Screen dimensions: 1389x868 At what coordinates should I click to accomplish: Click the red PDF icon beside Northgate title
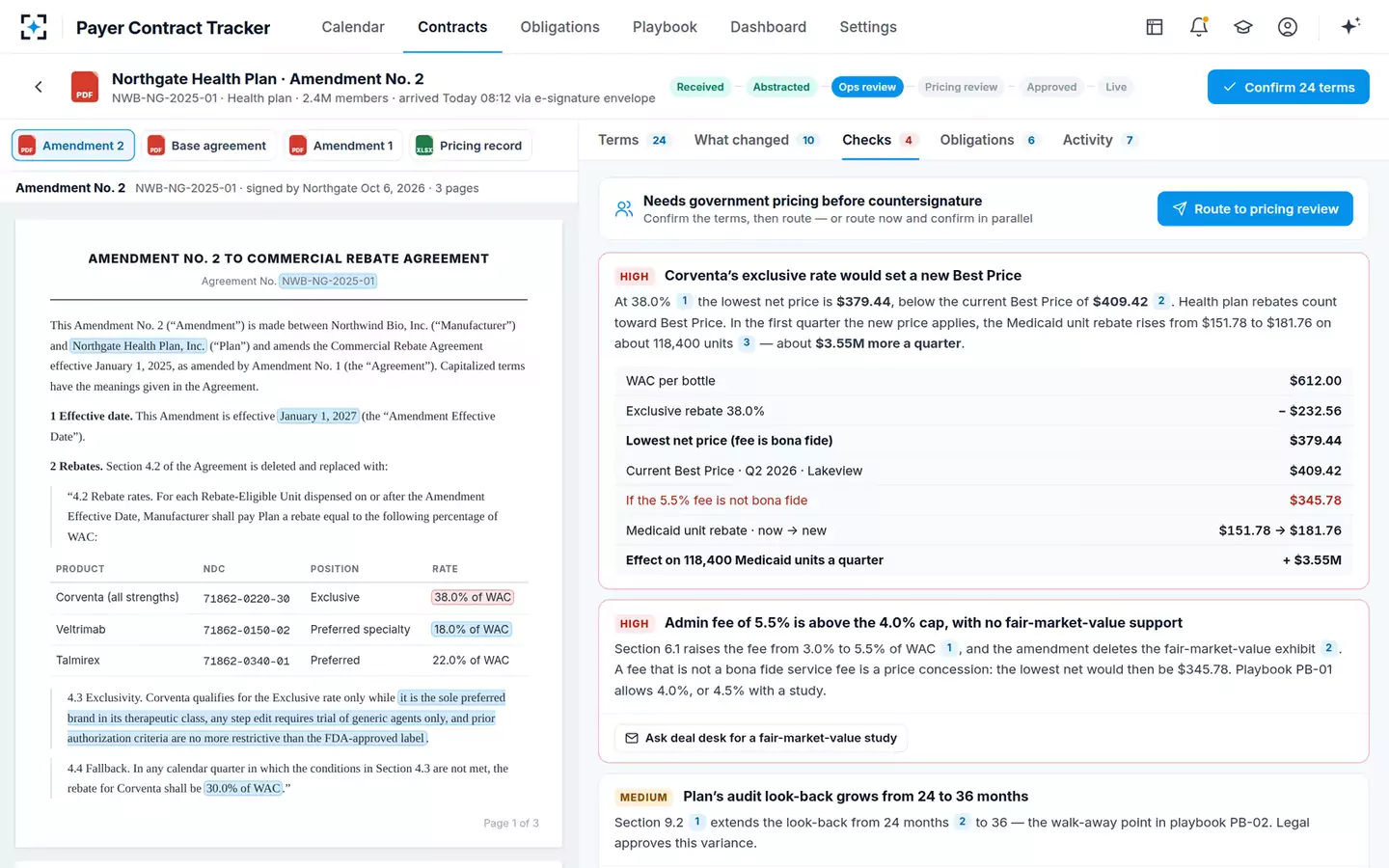coord(85,87)
